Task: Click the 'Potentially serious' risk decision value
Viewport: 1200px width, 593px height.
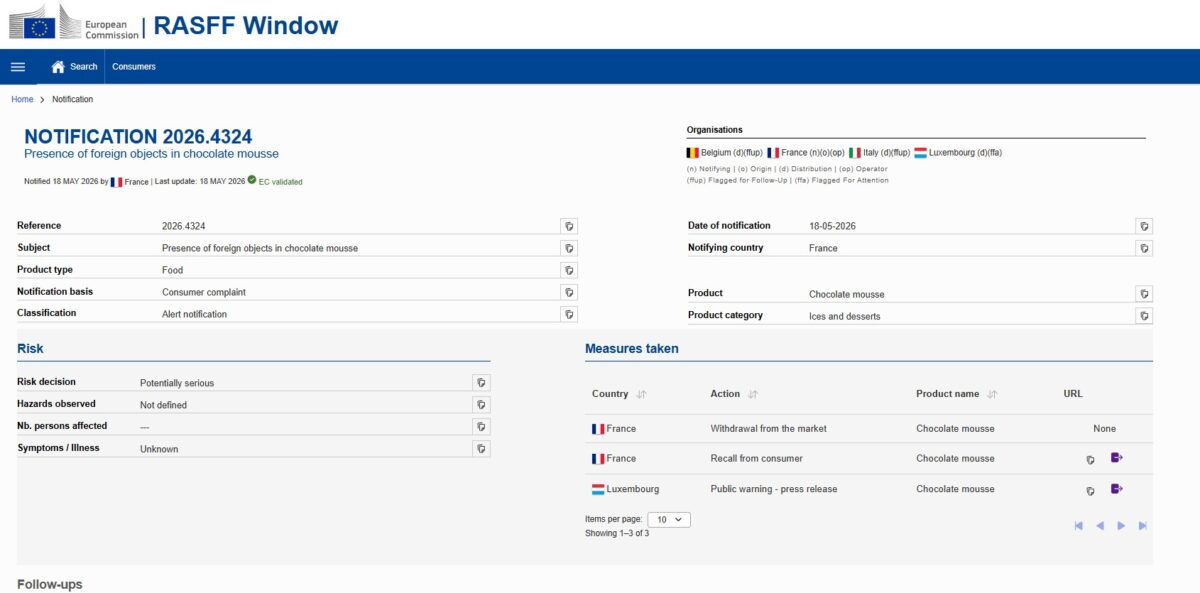Action: tap(177, 383)
